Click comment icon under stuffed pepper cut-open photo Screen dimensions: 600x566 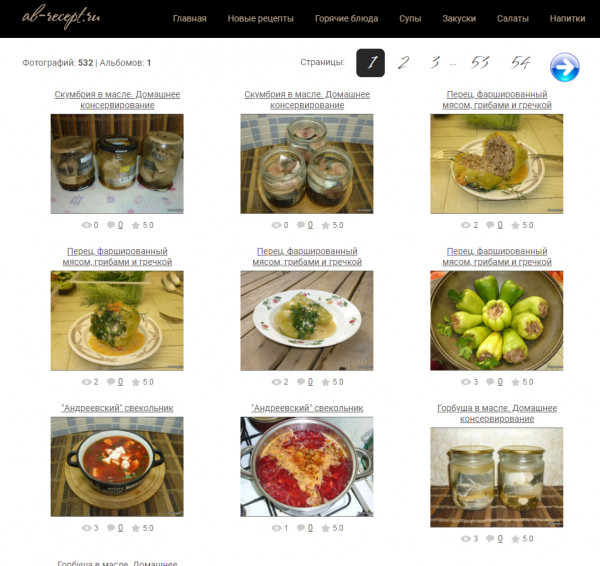pos(490,225)
